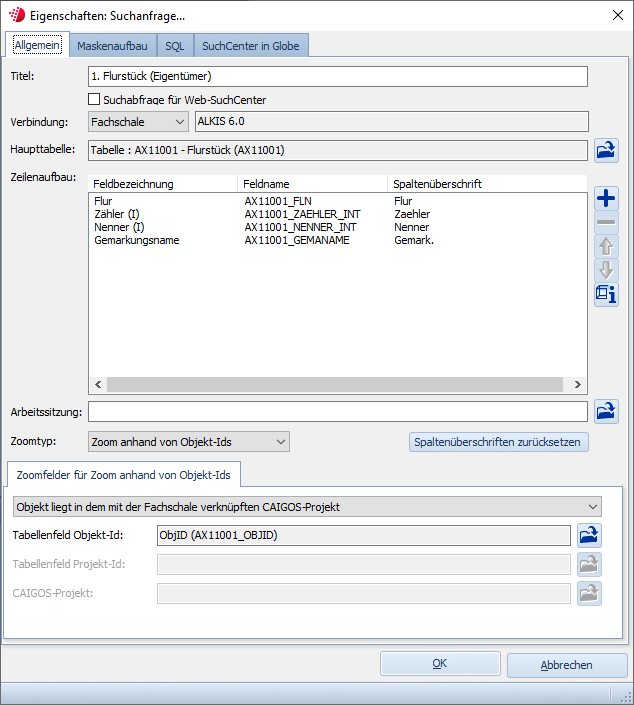634x705 pixels.
Task: Click folder icon beside Tabellenfeld Projekt-Id
Action: (x=589, y=564)
